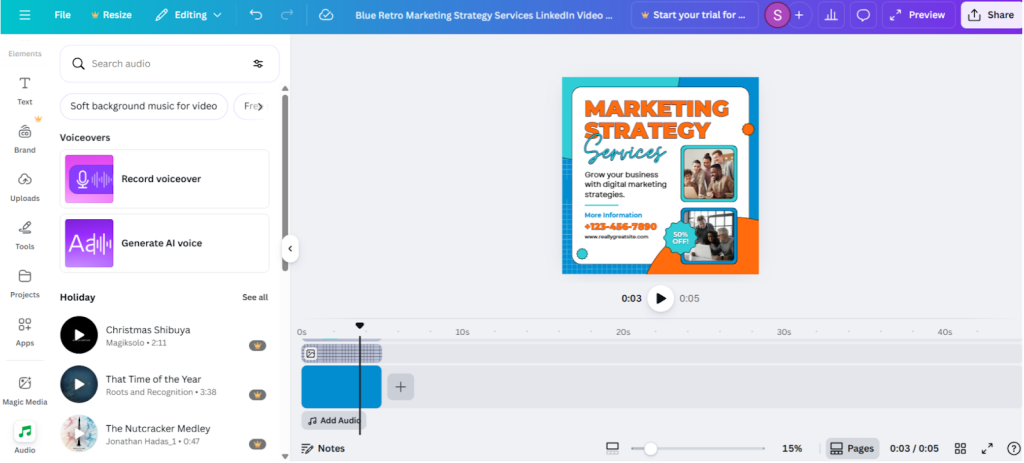Image resolution: width=1024 pixels, height=463 pixels.
Task: Open audio search filter options
Action: (258, 63)
